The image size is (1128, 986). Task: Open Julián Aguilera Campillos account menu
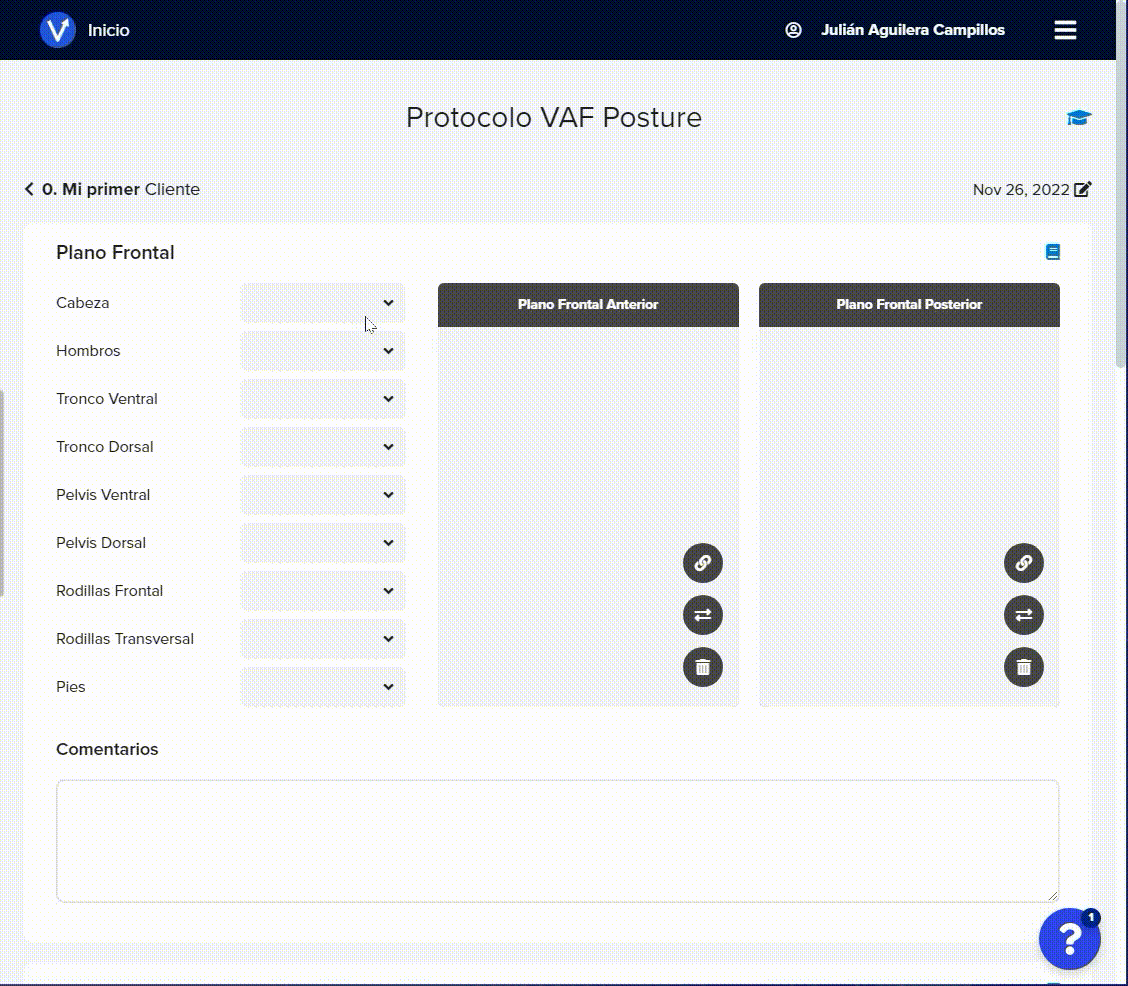click(912, 30)
